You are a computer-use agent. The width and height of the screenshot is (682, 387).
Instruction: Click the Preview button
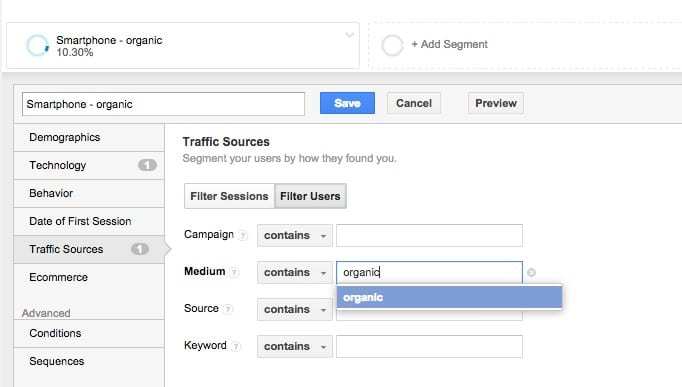tap(496, 103)
